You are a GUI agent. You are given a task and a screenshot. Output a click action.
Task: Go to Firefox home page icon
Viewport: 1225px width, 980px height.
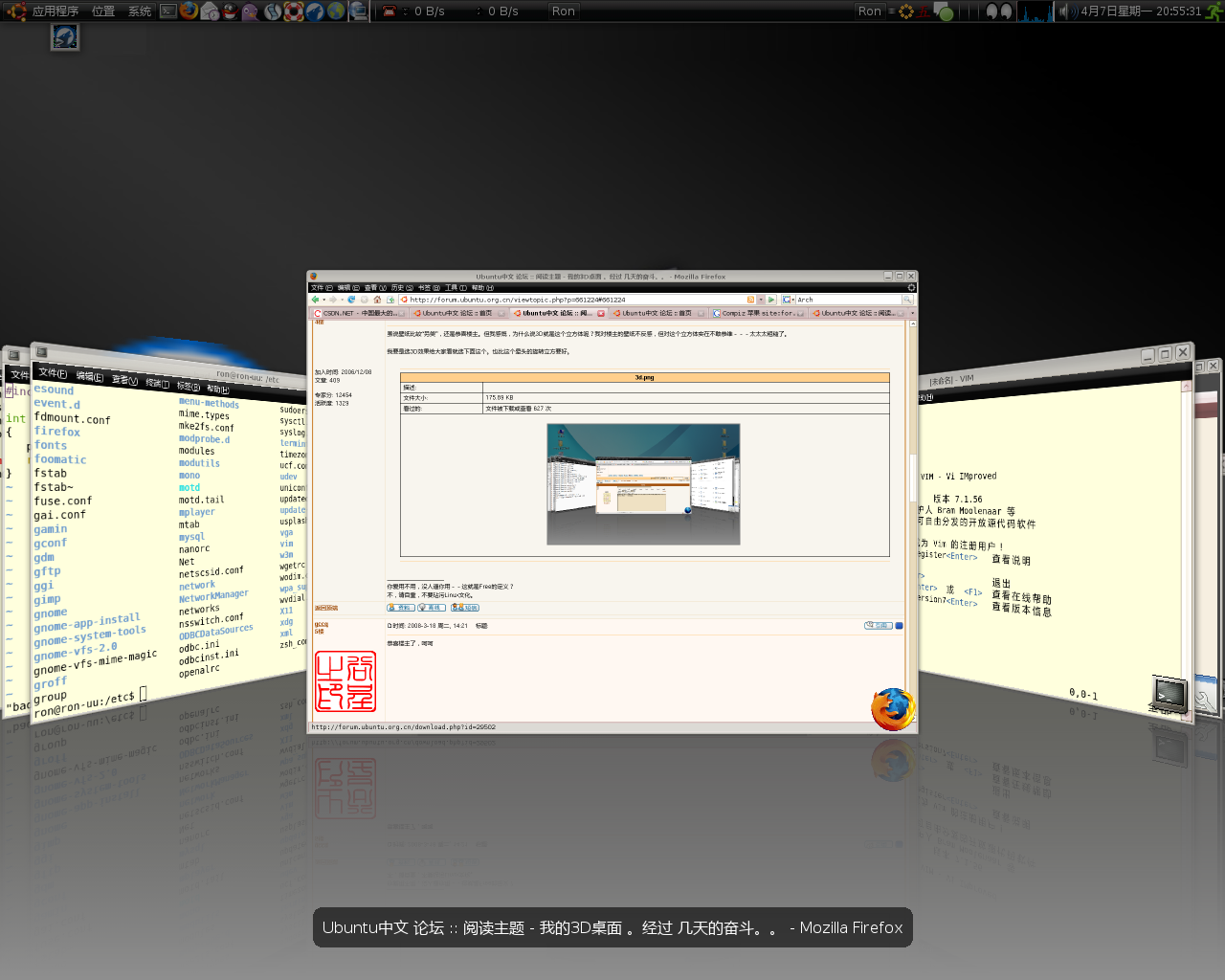(377, 300)
